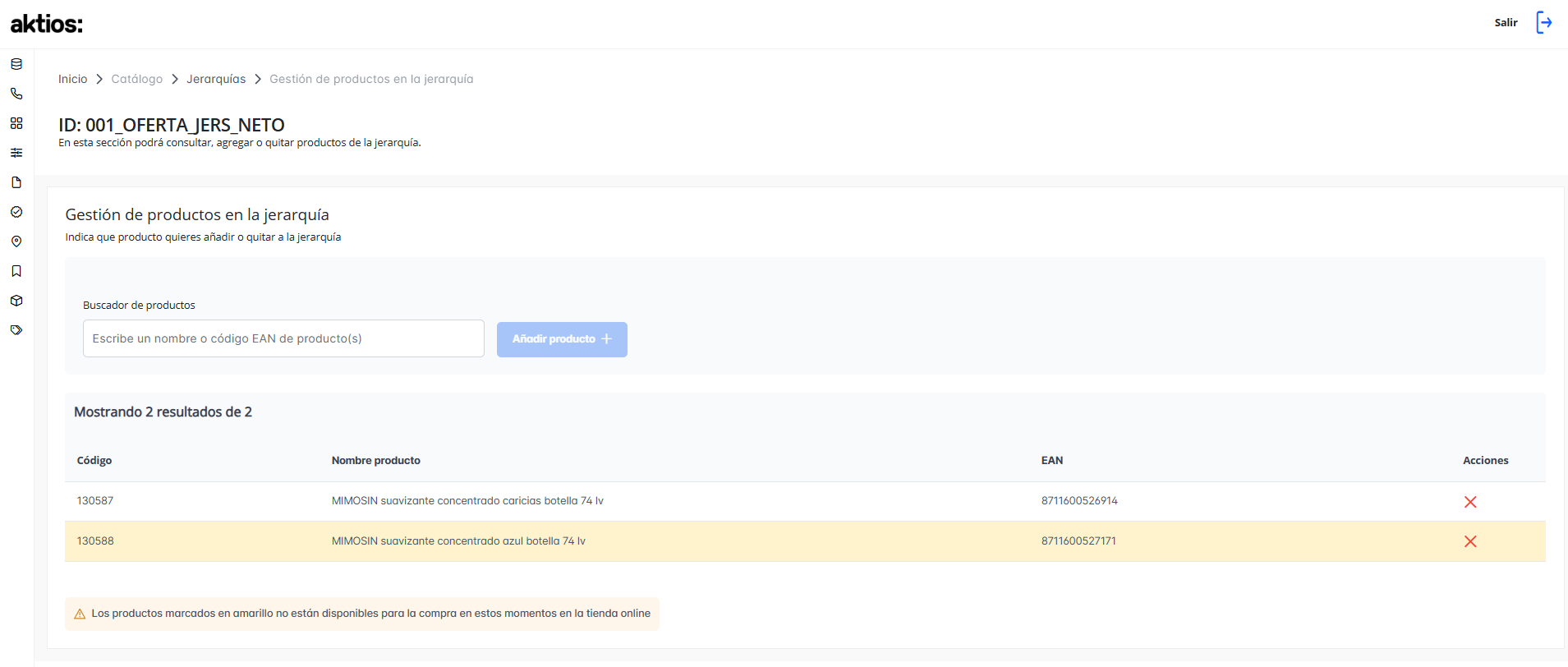
Task: Open the grid dashboard sidebar icon
Action: pos(16,123)
